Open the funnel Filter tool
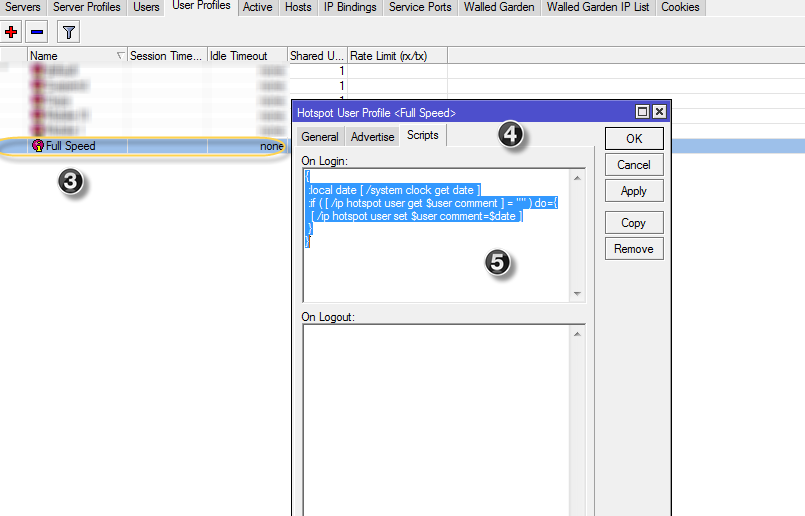 tap(68, 32)
